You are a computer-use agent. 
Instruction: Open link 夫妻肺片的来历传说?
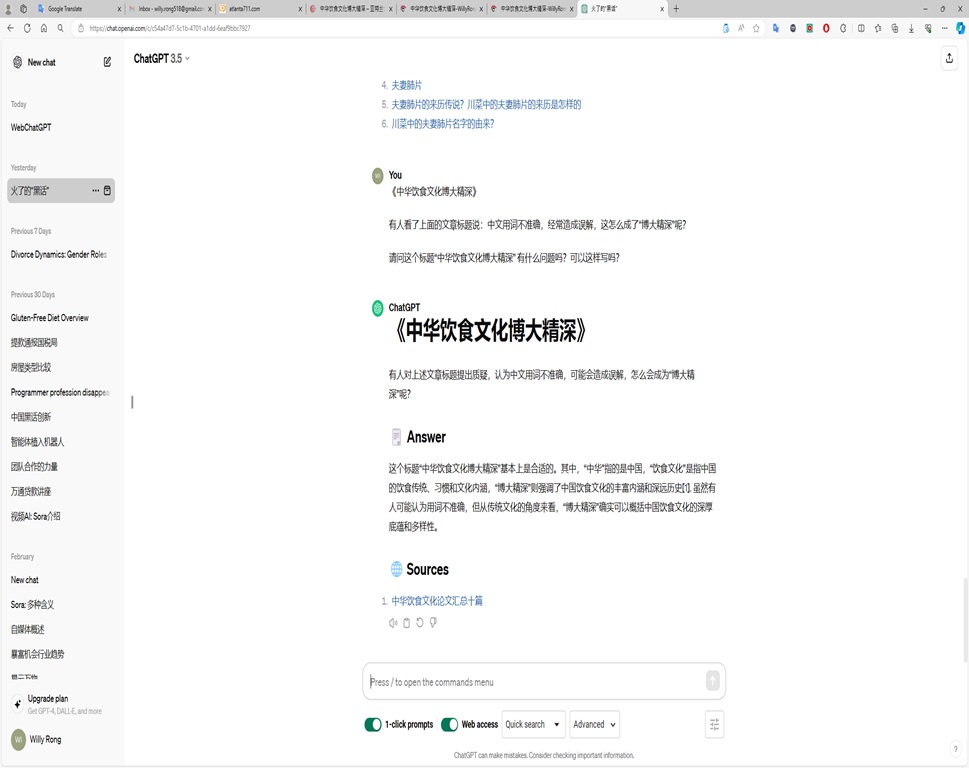[x=486, y=104]
